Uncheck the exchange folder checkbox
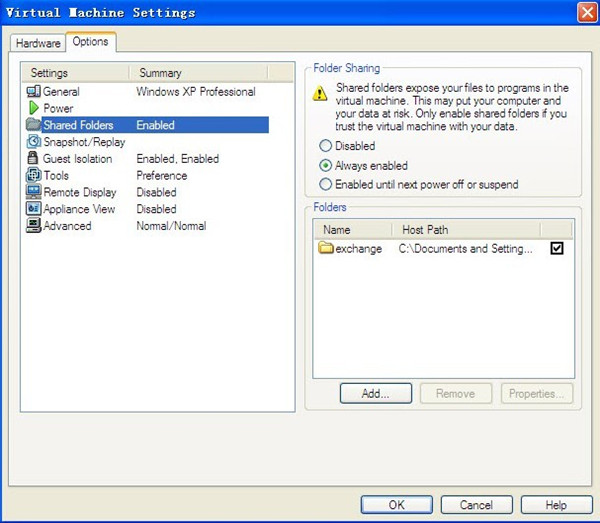600x523 pixels. coord(557,248)
